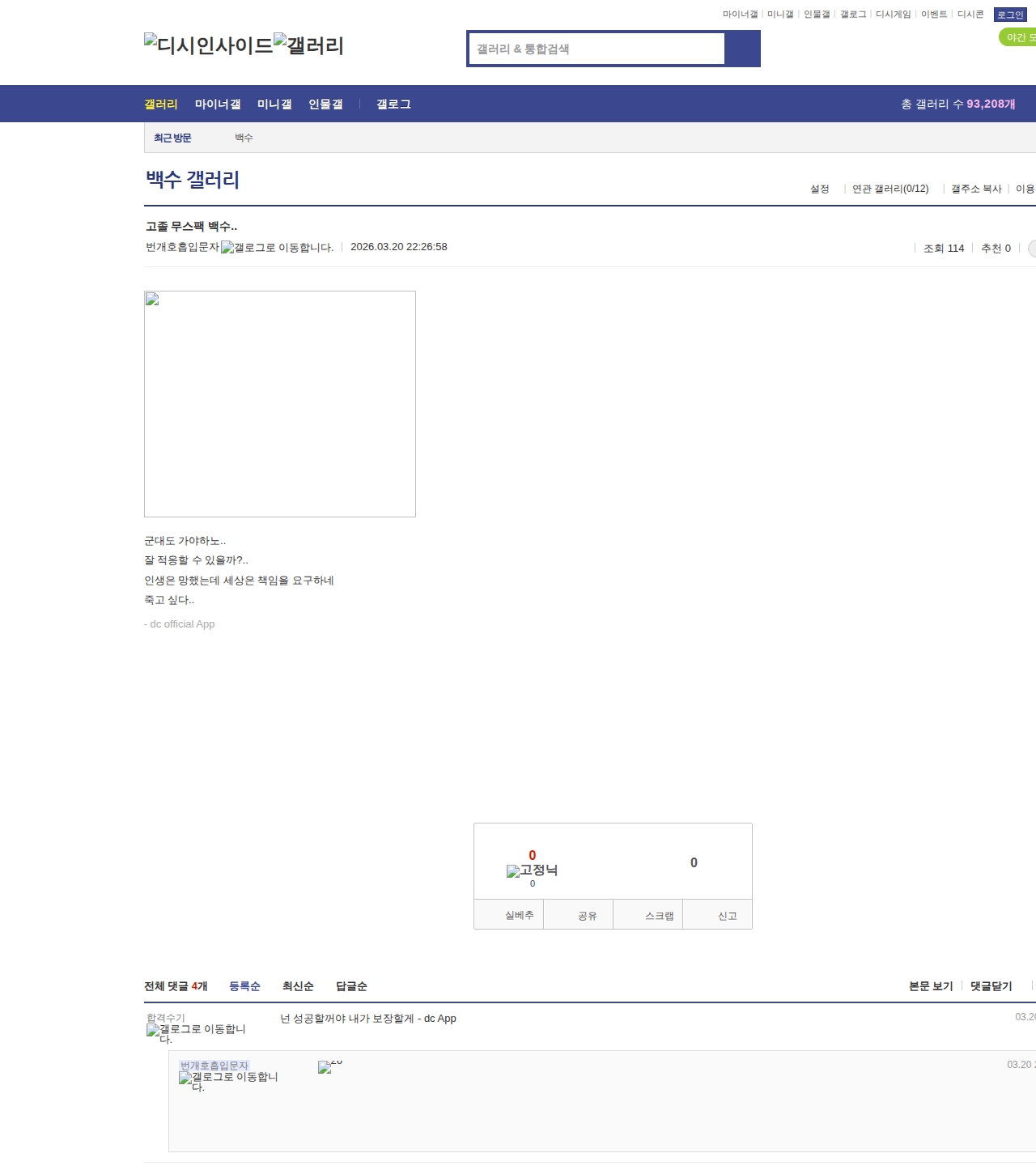Click the 로그인 login link
This screenshot has height=1166, width=1036.
point(1009,15)
